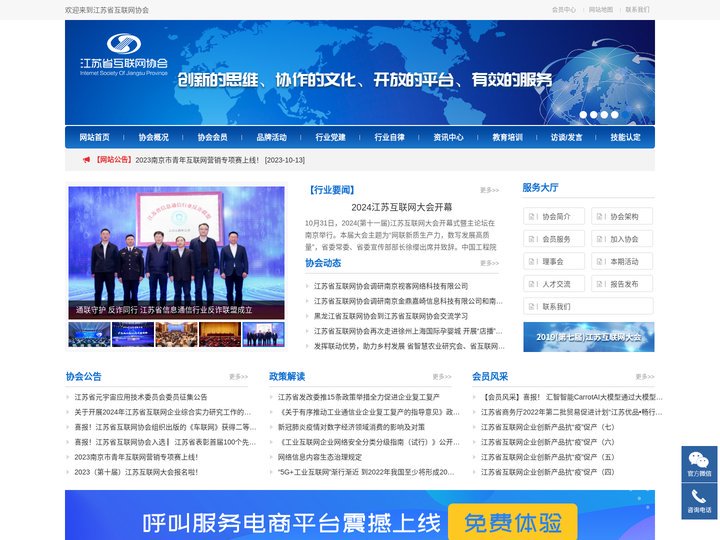This screenshot has height=540, width=720.
Task: Click the main slideshow group photo
Action: 176,253
